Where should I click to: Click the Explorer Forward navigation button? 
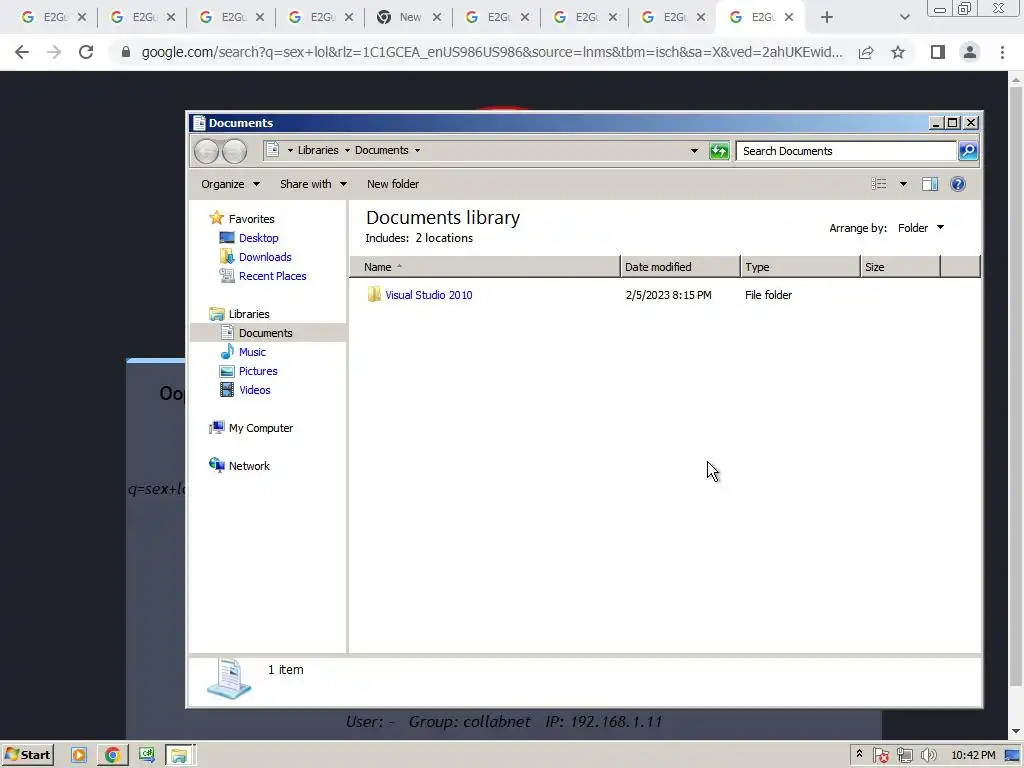tap(234, 152)
